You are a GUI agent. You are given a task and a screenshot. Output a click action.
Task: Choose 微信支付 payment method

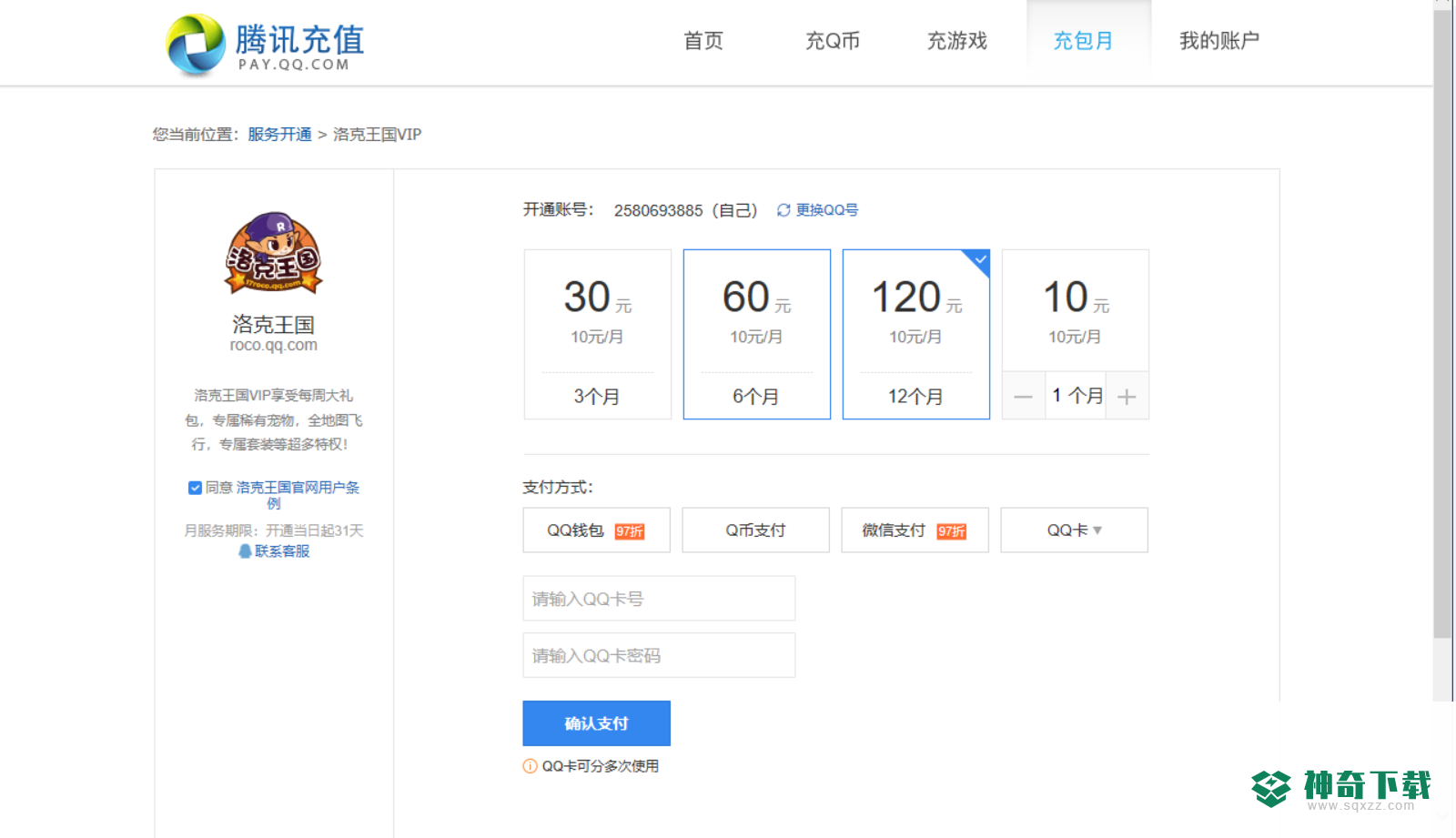(915, 530)
